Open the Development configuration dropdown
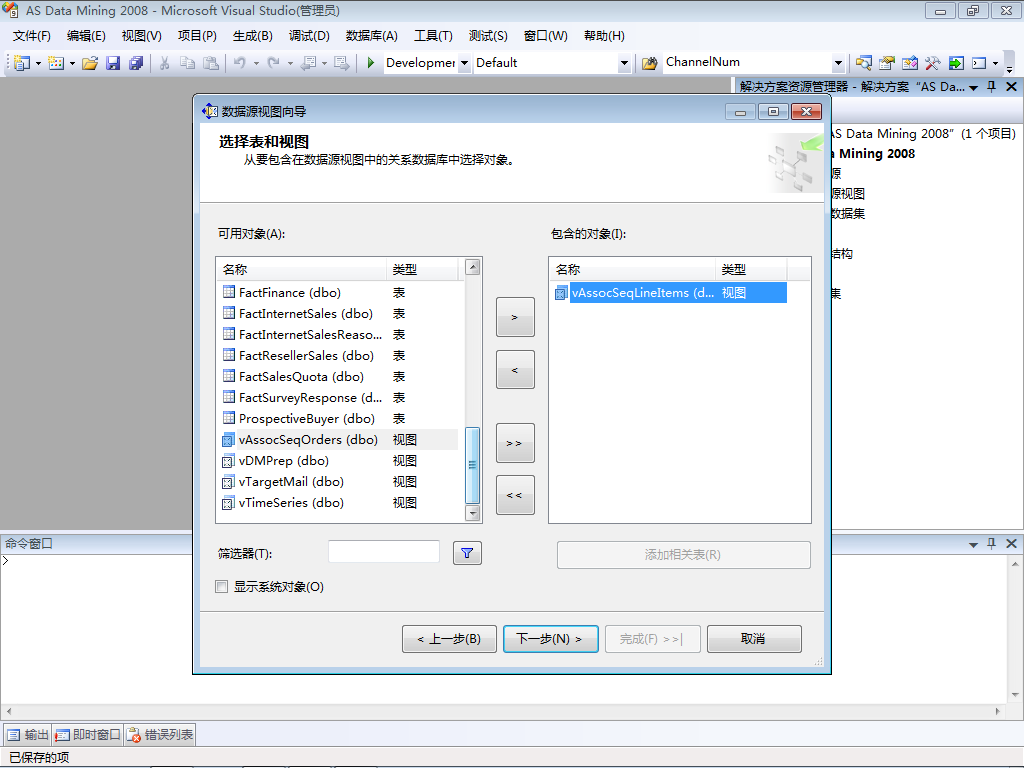 pyautogui.click(x=464, y=63)
